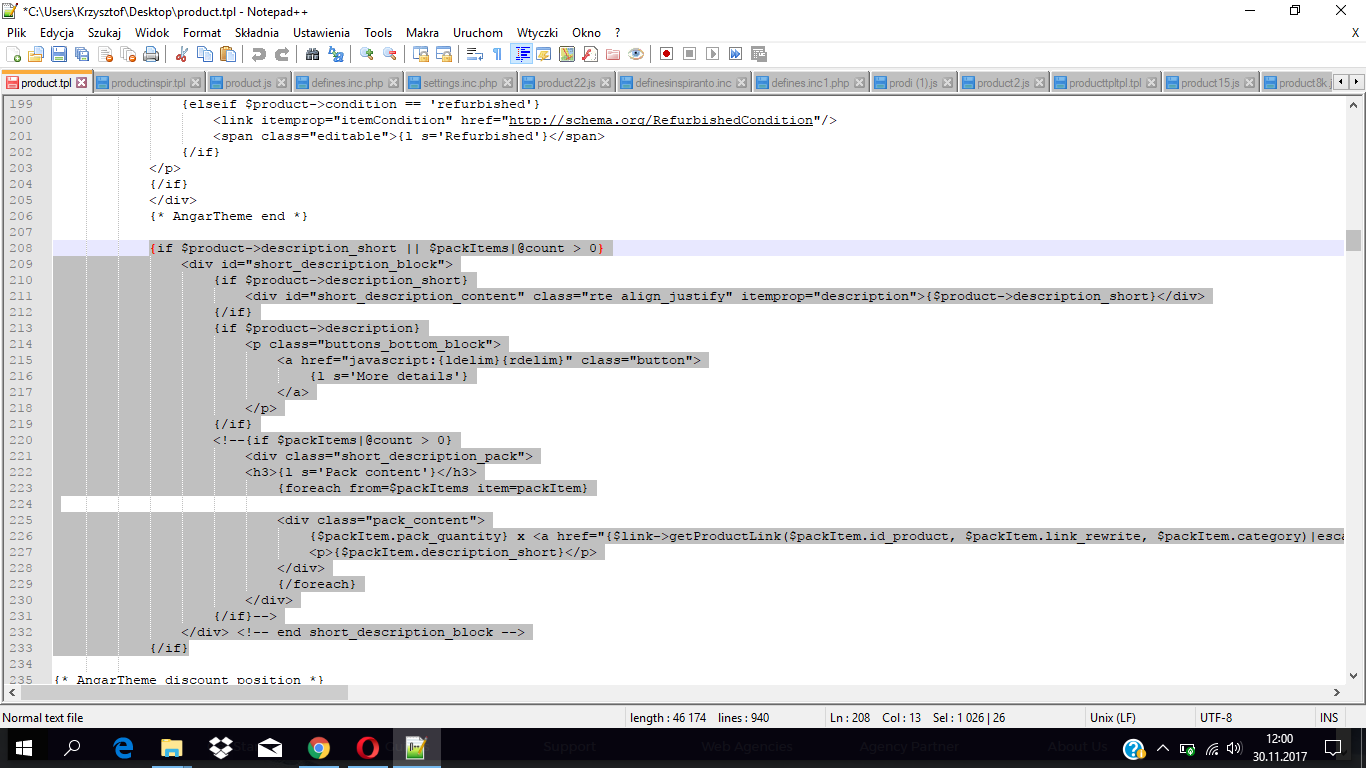Create a new file with New toolbar icon

tap(14, 54)
